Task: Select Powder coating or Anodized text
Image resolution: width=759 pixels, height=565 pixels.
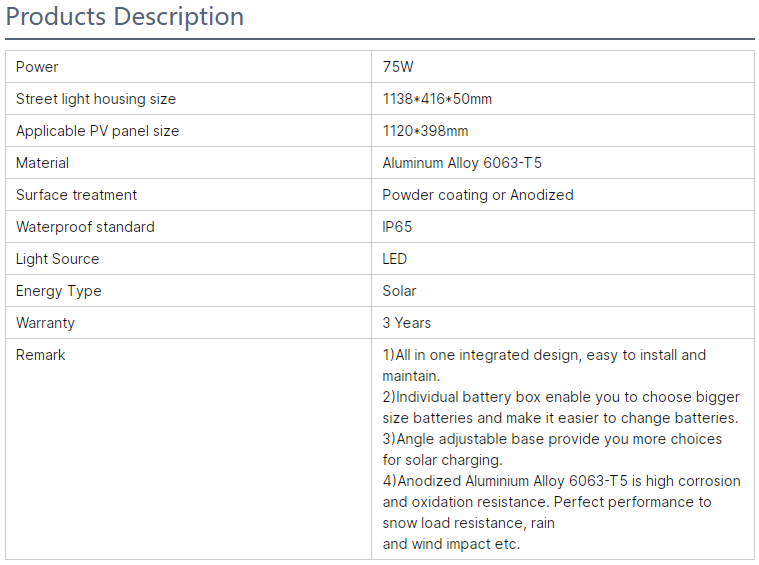Action: pyautogui.click(x=478, y=195)
